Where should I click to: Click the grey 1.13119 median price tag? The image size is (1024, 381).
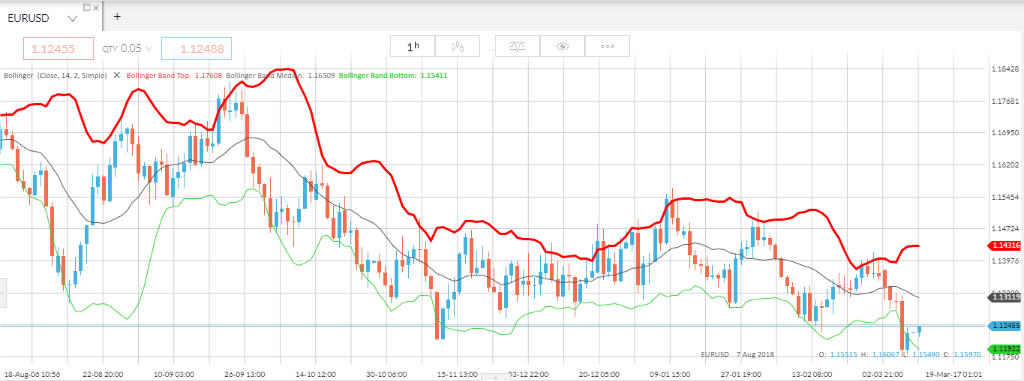(x=1005, y=297)
